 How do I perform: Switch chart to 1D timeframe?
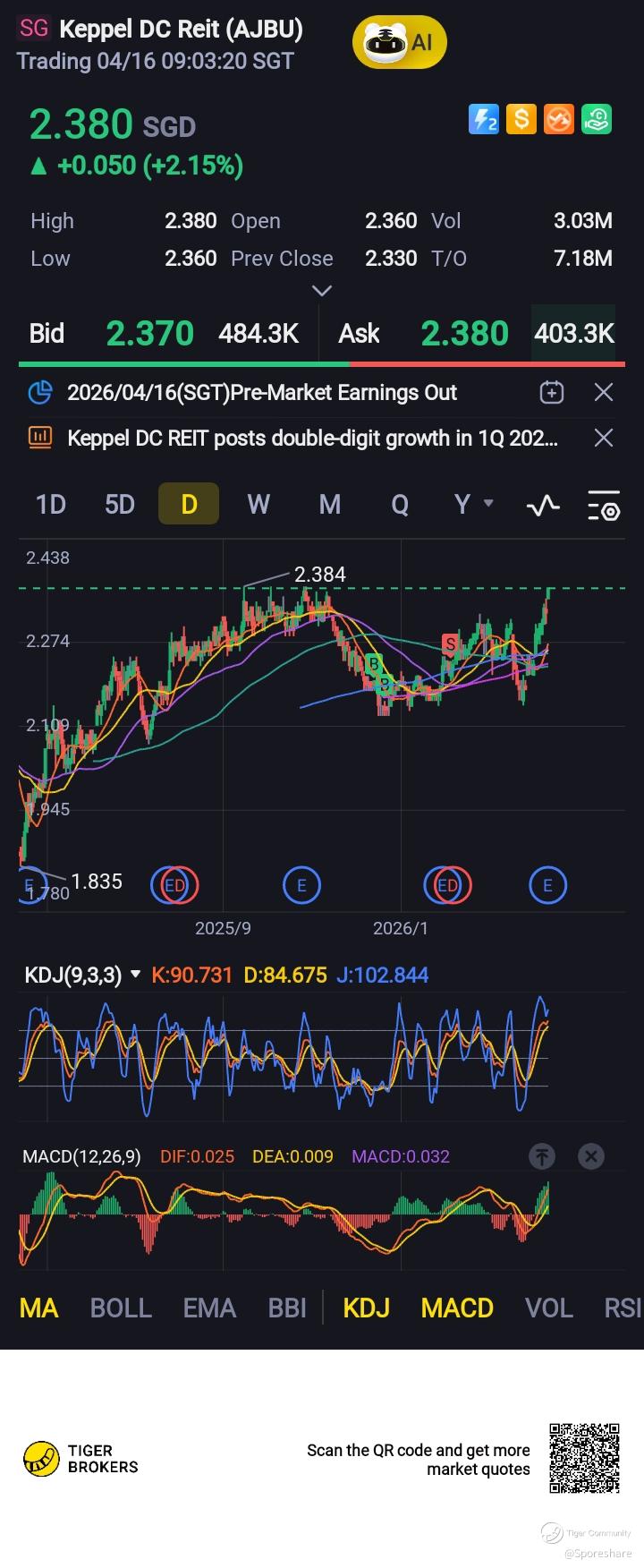tap(51, 505)
